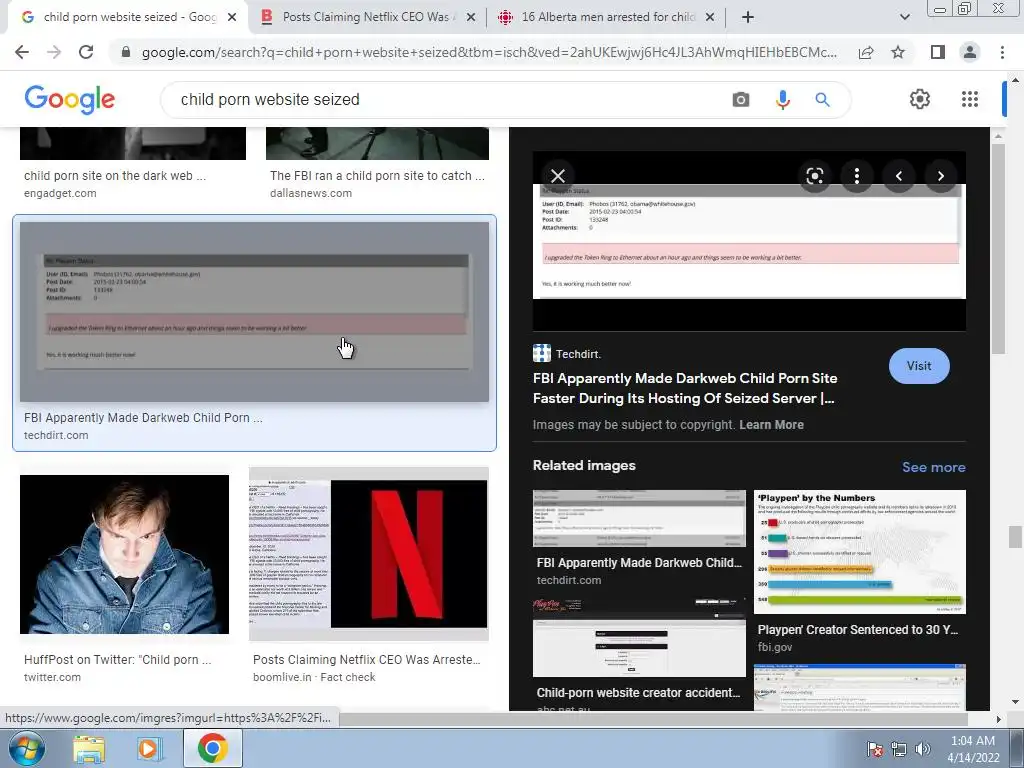
Task: Reload the current page
Action: (86, 52)
